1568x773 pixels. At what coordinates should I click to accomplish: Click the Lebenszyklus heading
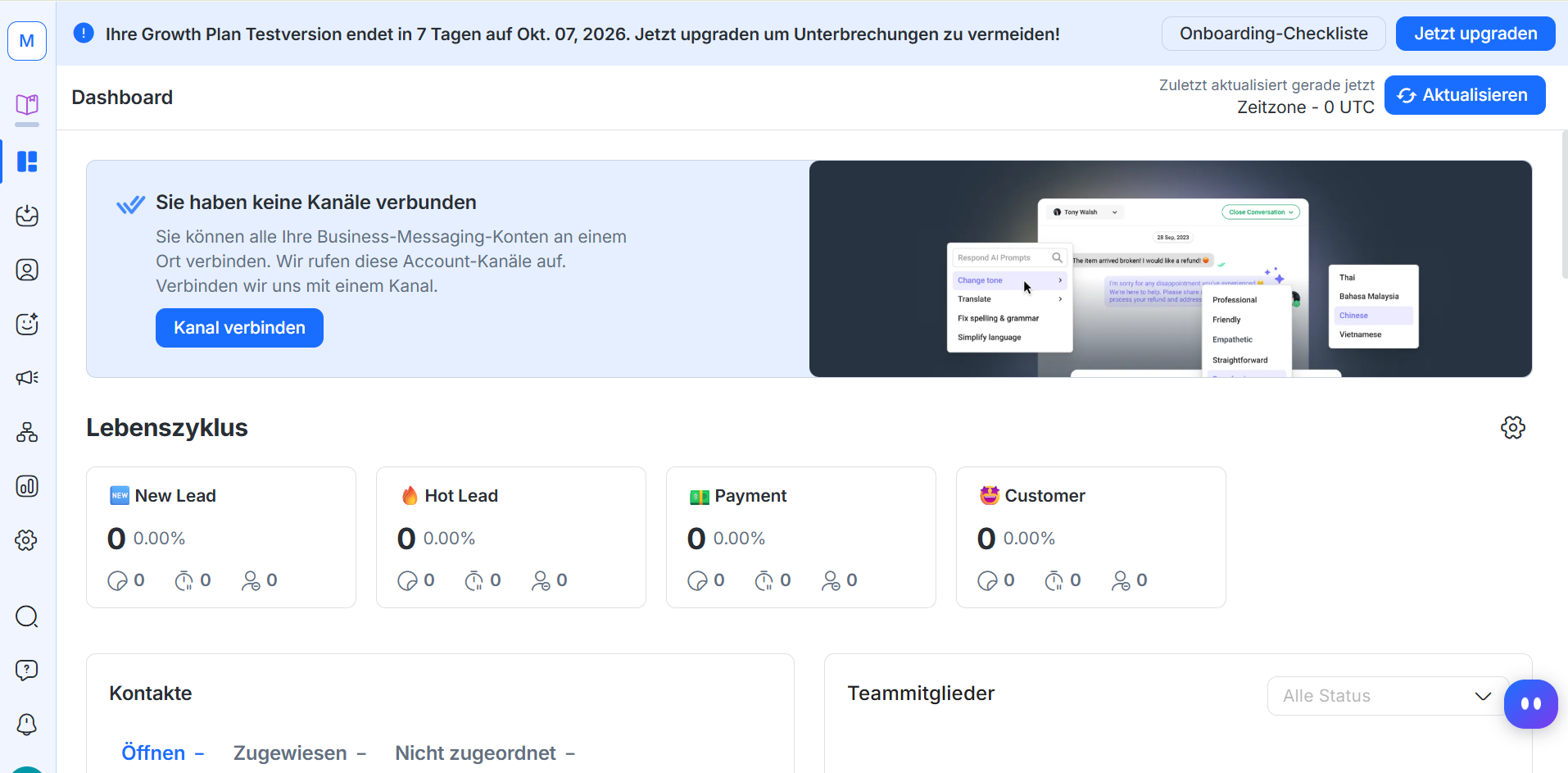coord(167,428)
